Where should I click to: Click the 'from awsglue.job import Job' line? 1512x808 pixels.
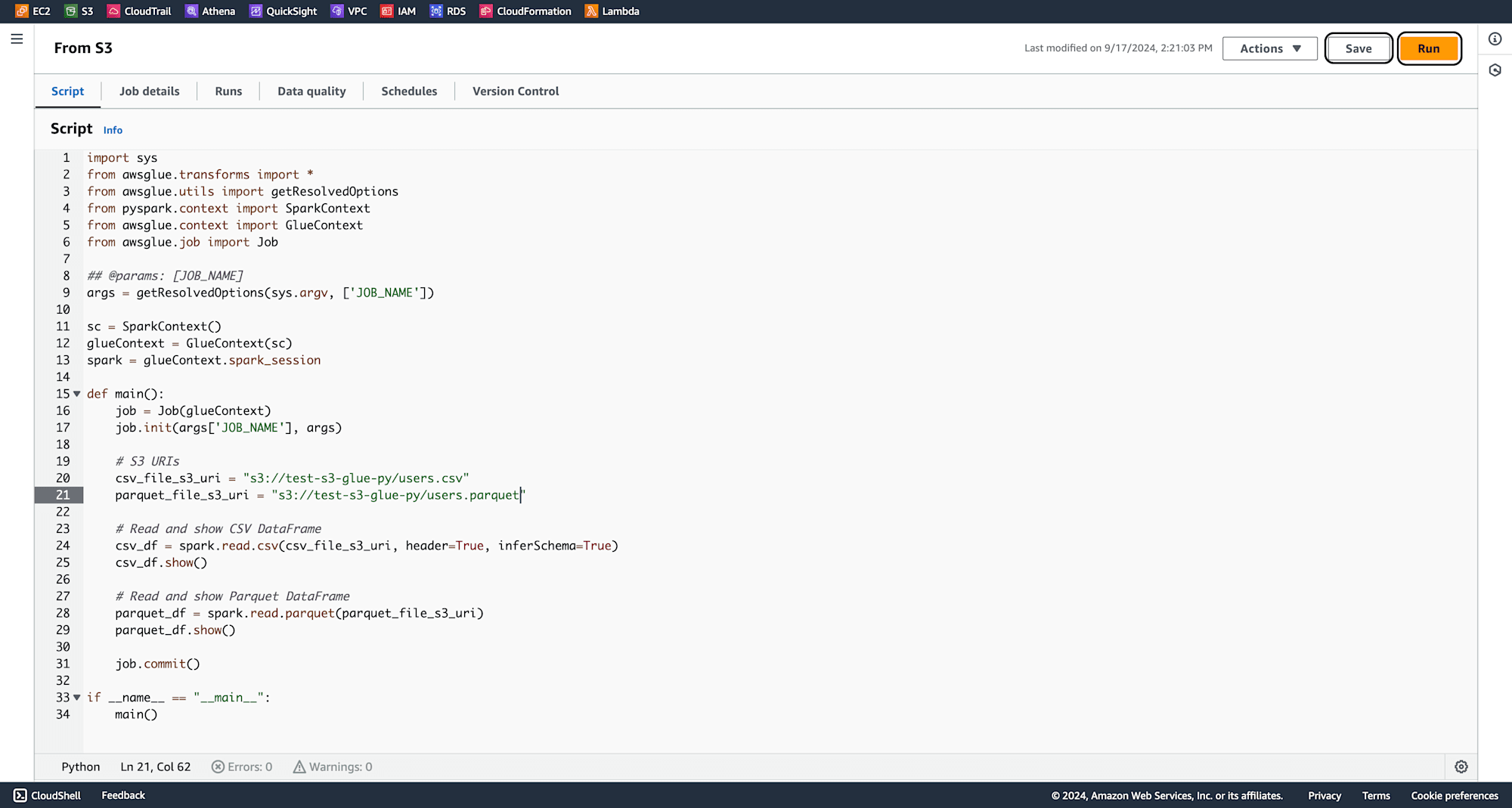pyautogui.click(x=182, y=242)
